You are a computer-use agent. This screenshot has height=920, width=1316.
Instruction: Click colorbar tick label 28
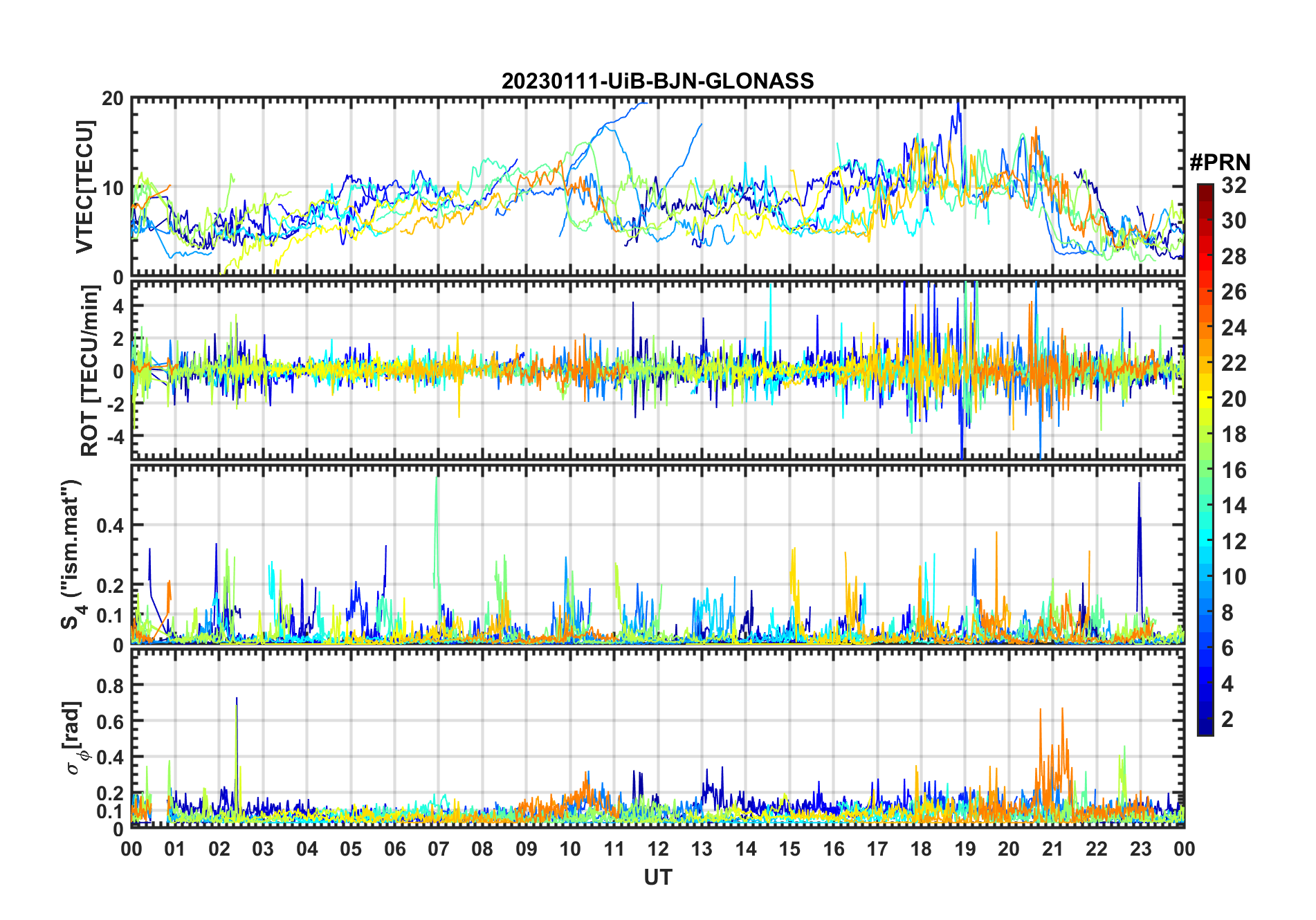pos(1234,257)
